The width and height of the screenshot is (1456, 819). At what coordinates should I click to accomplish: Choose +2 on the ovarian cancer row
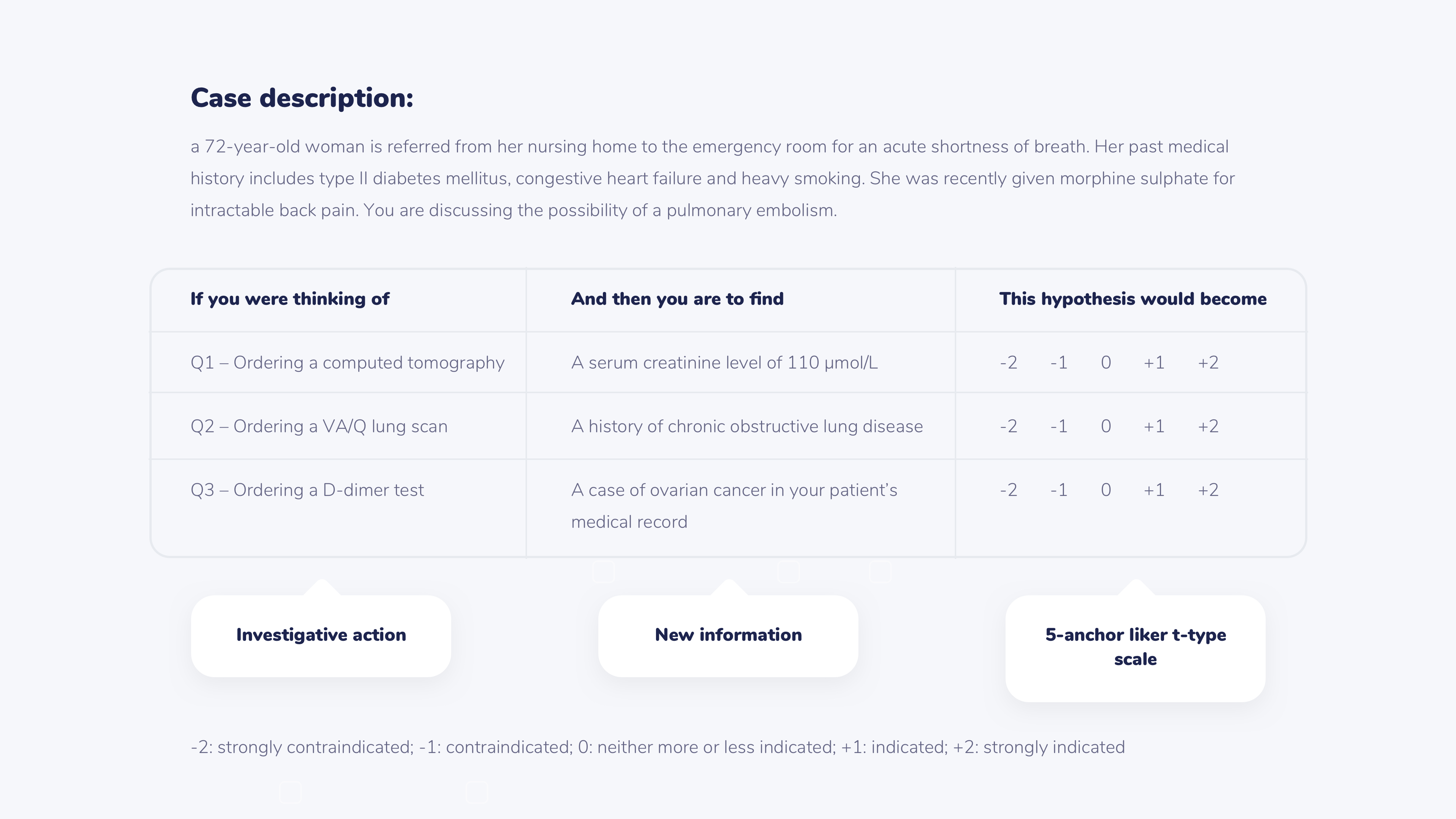(x=1208, y=490)
